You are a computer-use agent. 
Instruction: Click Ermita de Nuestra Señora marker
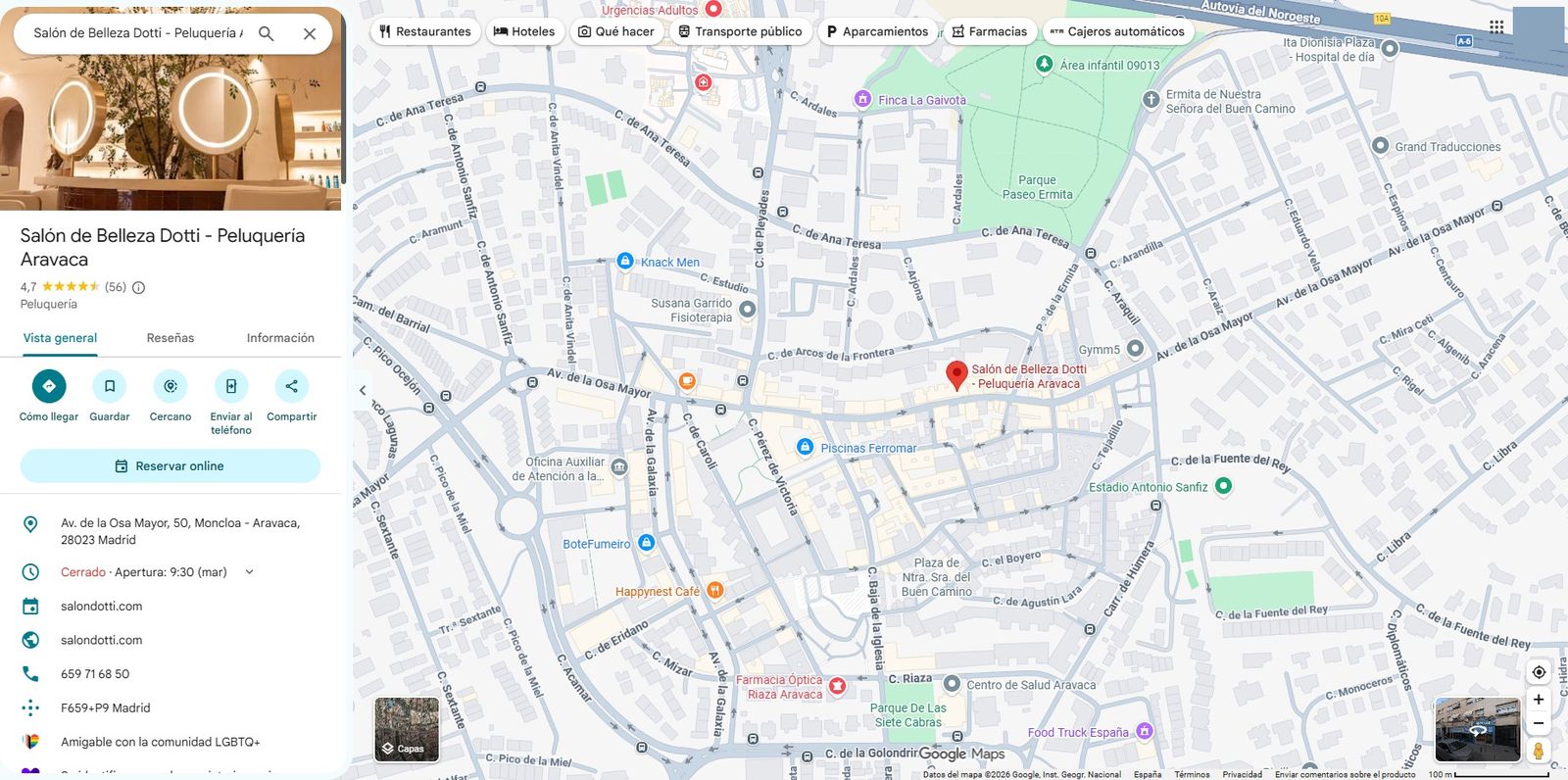[1151, 100]
